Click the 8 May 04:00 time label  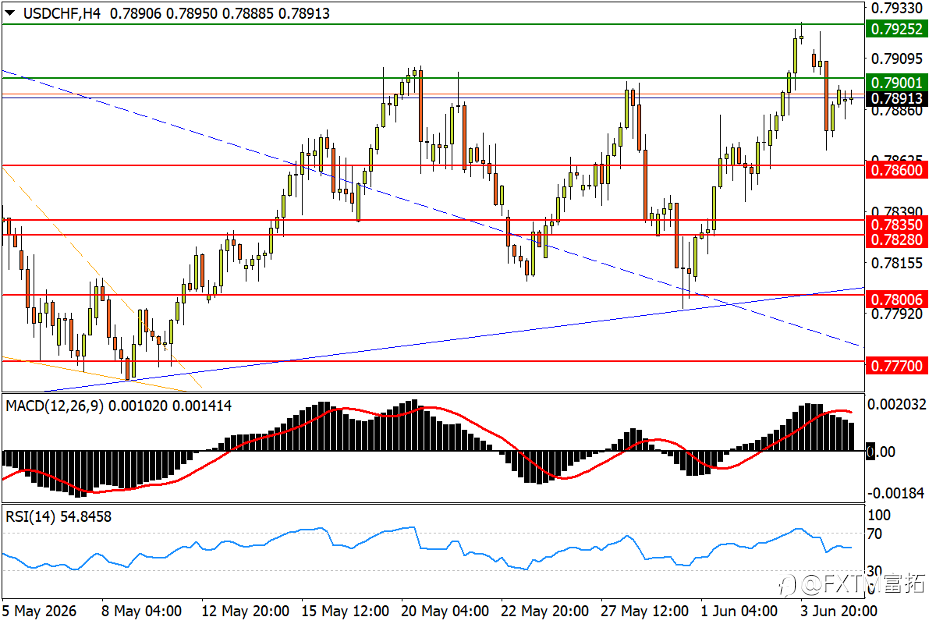tap(141, 611)
